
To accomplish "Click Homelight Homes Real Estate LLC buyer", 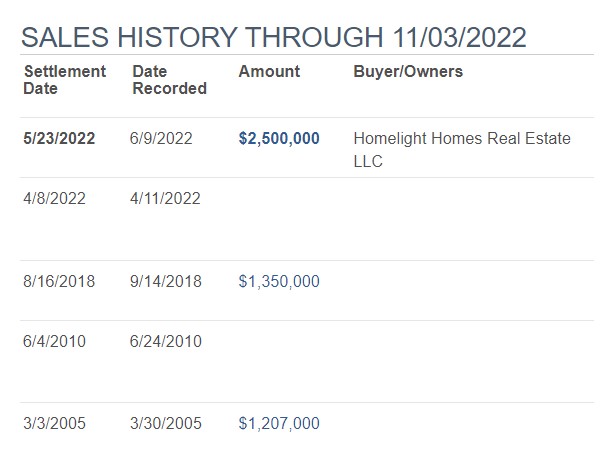I will point(462,150).
